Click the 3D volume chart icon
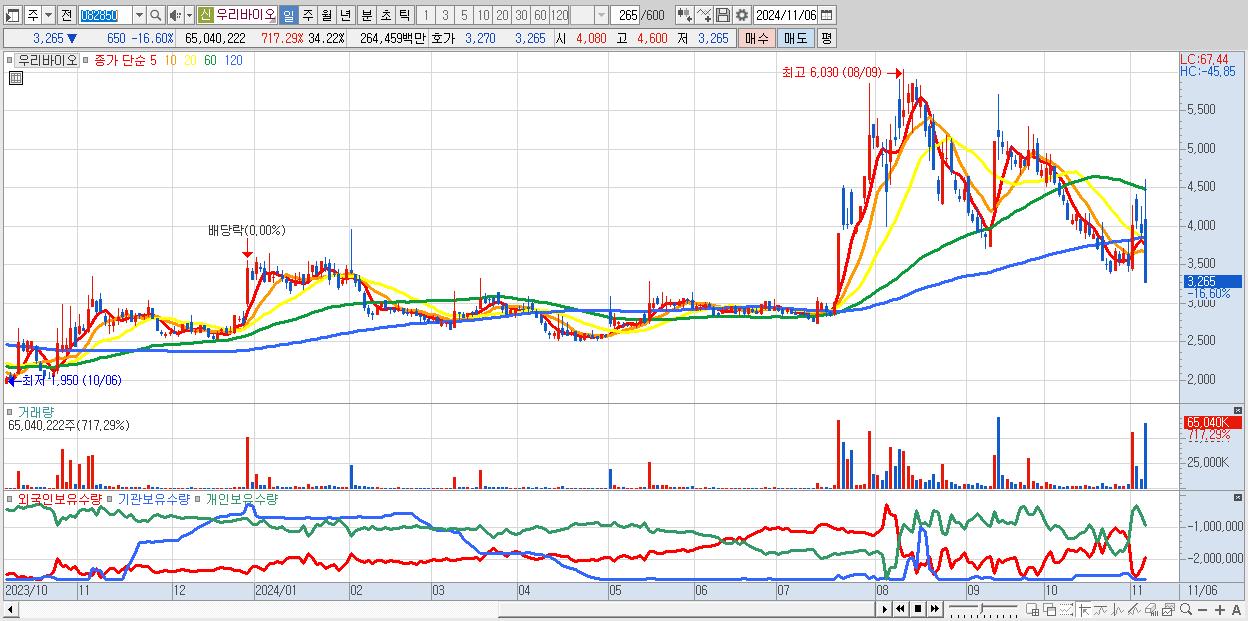This screenshot has width=1248, height=621. click(1152, 609)
